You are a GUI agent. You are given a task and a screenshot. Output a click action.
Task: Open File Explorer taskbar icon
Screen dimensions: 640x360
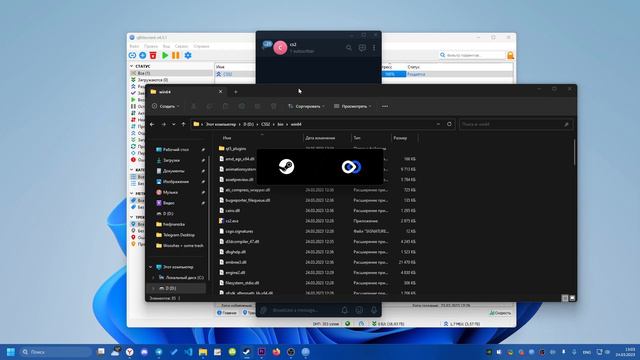pyautogui.click(x=203, y=352)
